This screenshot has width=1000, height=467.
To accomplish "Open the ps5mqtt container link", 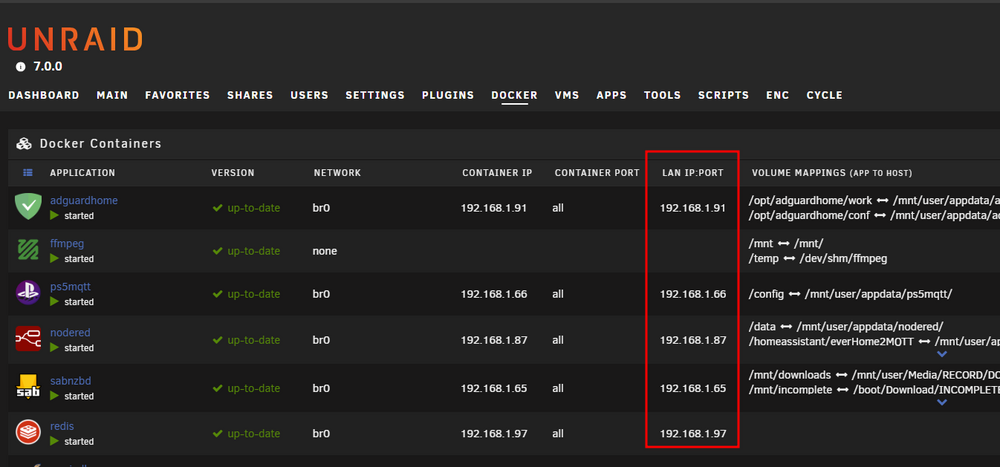I will [x=70, y=286].
